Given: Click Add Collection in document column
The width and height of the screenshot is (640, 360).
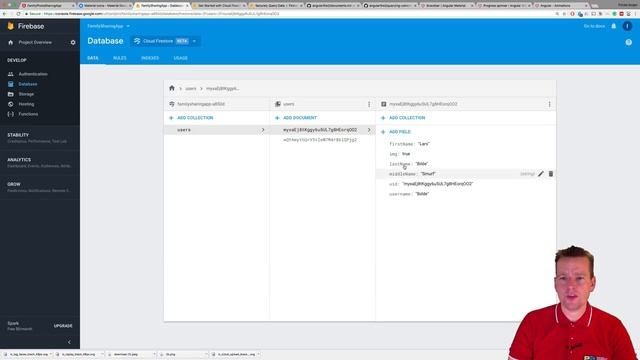Looking at the screenshot, I should [403, 118].
